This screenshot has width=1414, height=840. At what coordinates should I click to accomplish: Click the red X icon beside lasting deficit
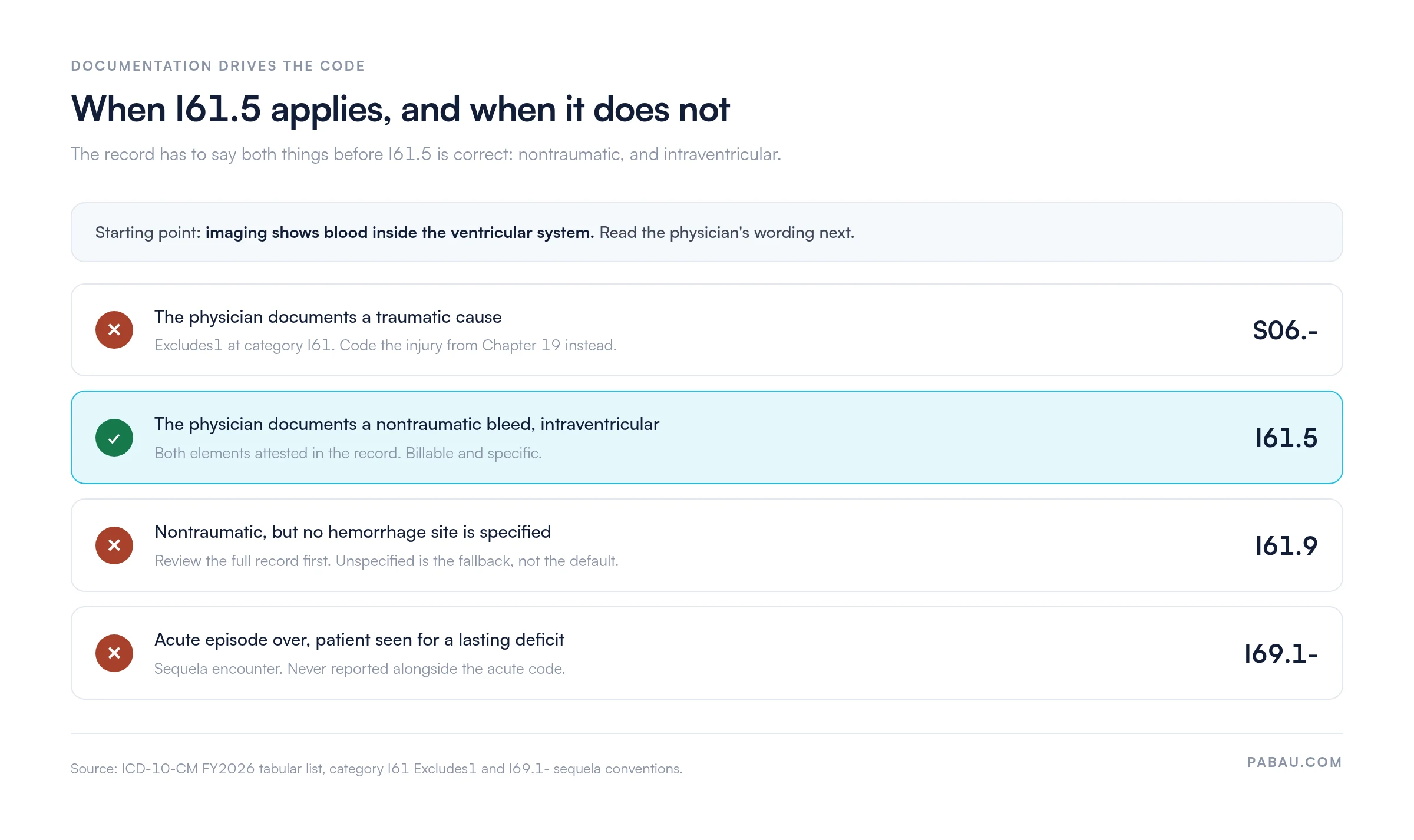coord(114,653)
